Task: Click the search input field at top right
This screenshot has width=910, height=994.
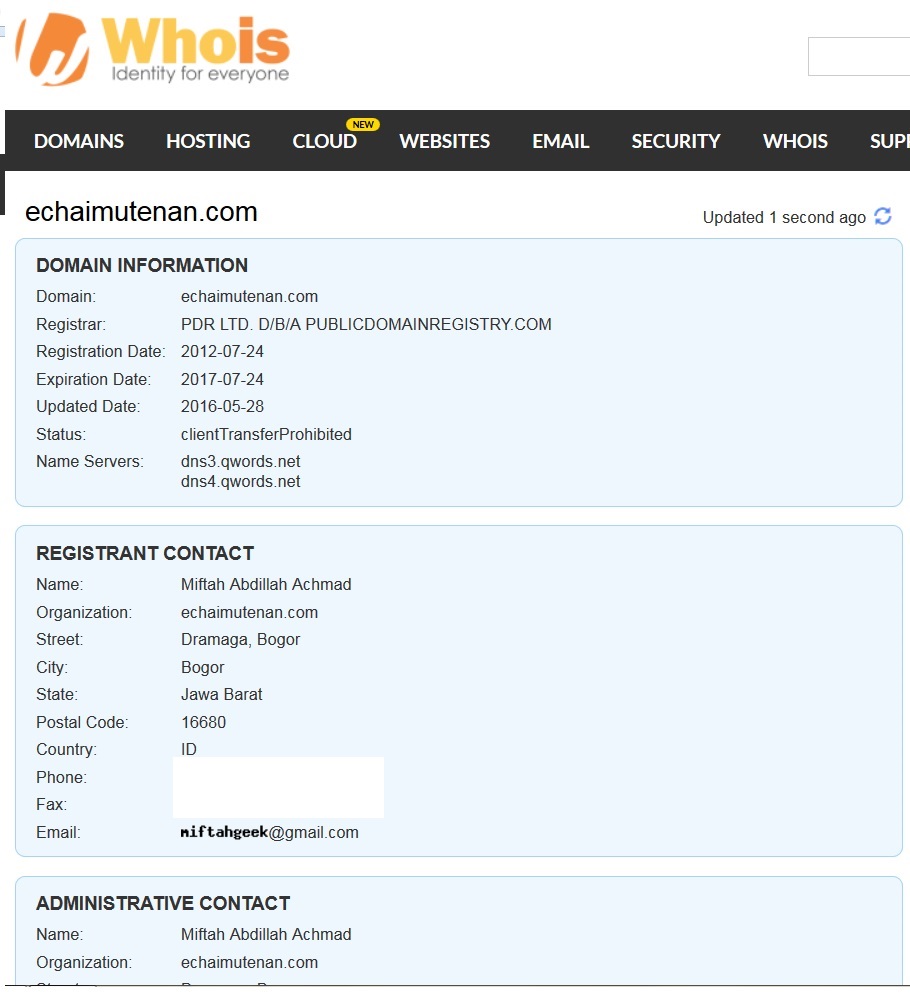Action: click(x=859, y=56)
